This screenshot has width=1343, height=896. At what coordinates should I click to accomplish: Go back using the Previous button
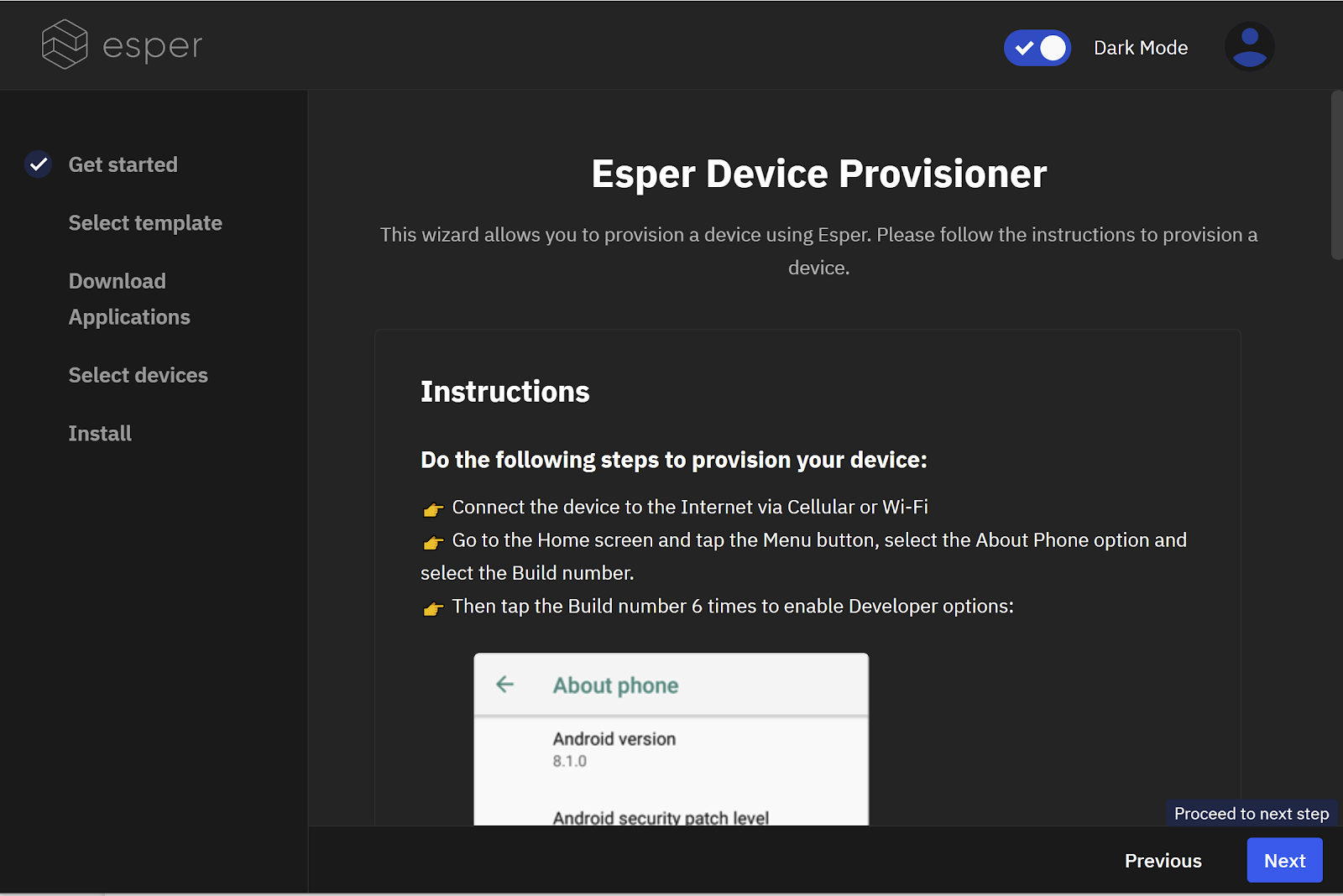[1163, 860]
